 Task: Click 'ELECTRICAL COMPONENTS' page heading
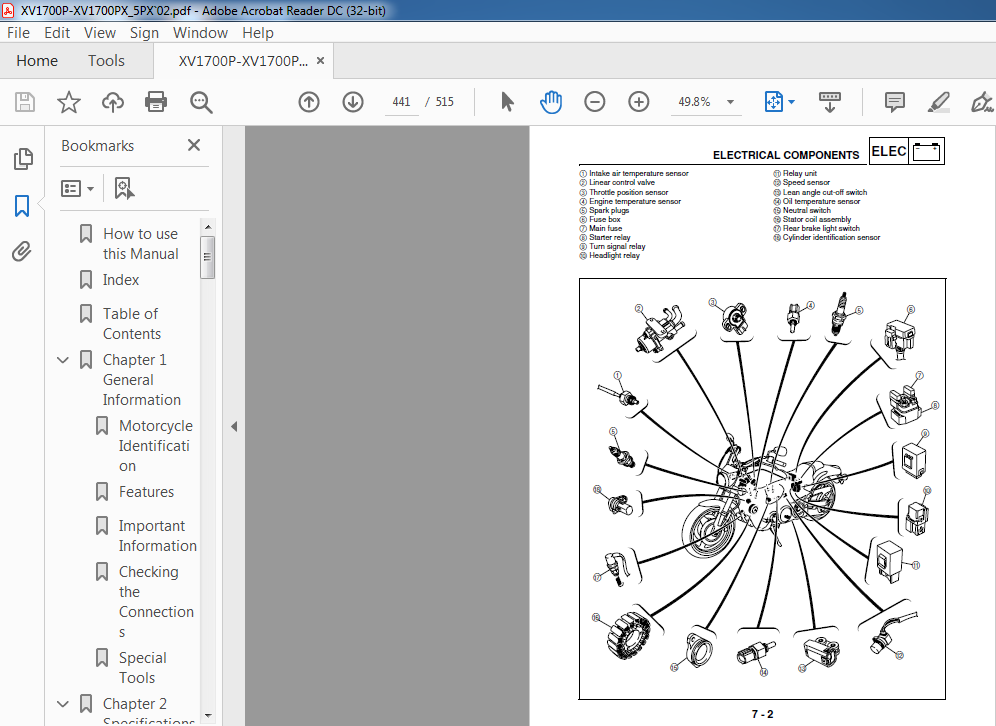786,155
